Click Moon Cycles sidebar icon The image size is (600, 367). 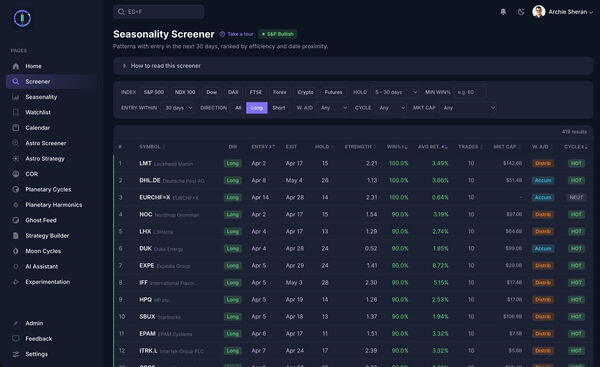(x=16, y=251)
